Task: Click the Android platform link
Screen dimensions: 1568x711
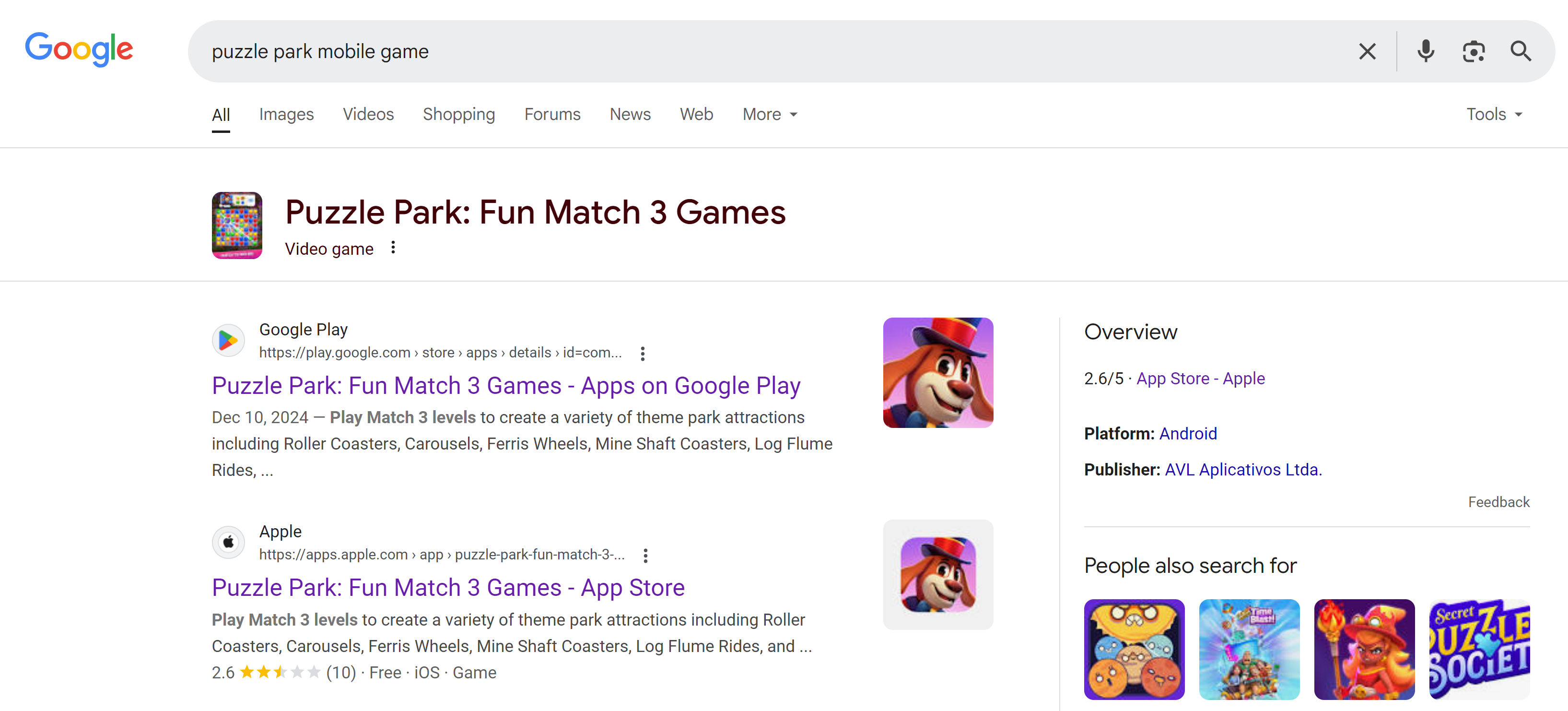Action: pyautogui.click(x=1188, y=434)
